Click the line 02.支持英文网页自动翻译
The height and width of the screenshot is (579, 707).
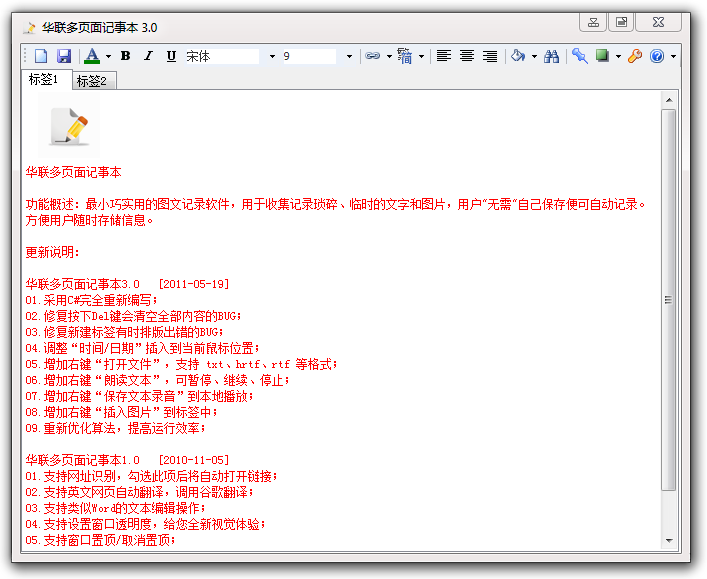[139, 492]
